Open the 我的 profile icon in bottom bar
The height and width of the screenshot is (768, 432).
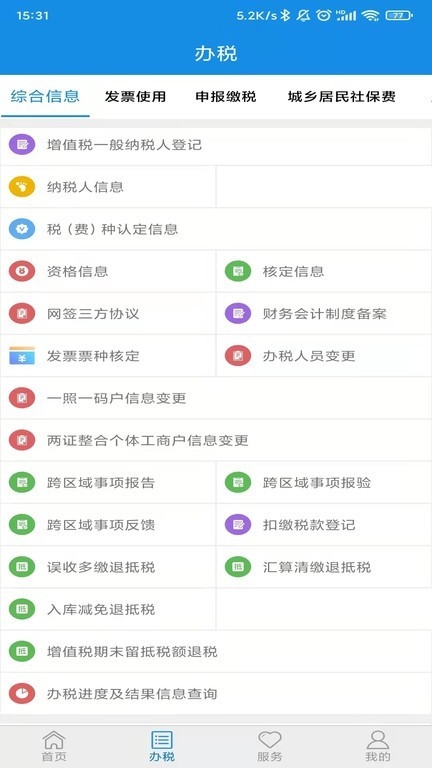point(378,740)
